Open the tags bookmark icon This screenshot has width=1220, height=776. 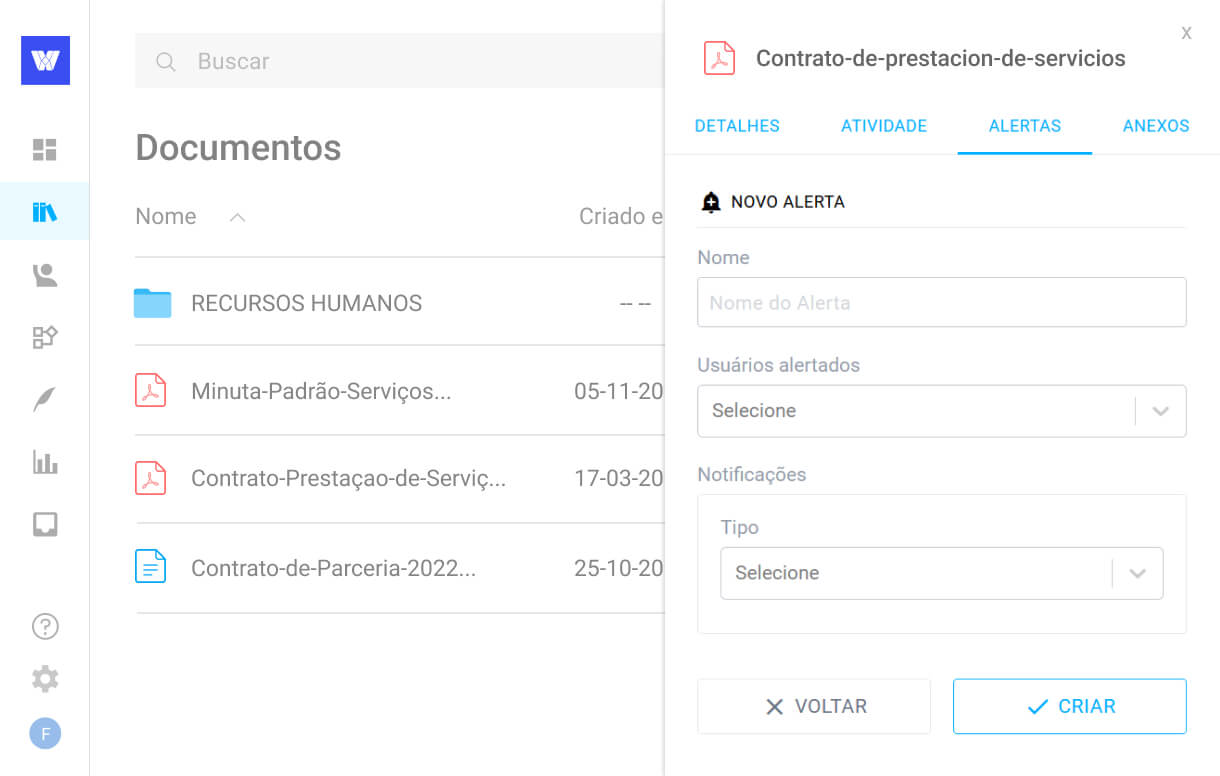click(44, 524)
